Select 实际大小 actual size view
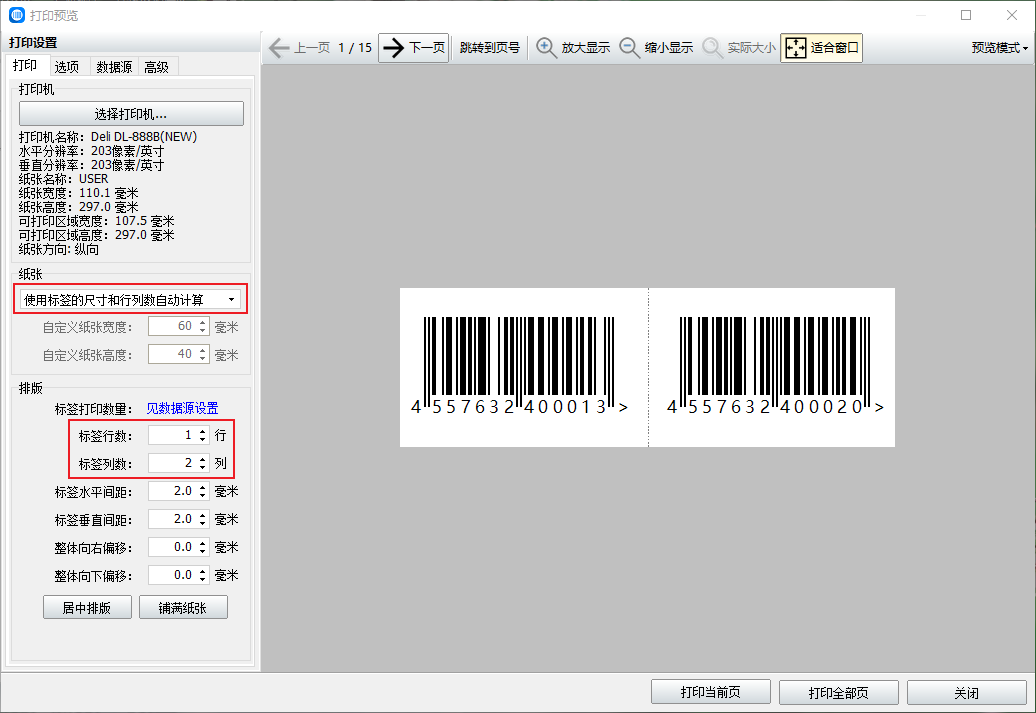Screen dimensions: 1036x713 point(739,48)
